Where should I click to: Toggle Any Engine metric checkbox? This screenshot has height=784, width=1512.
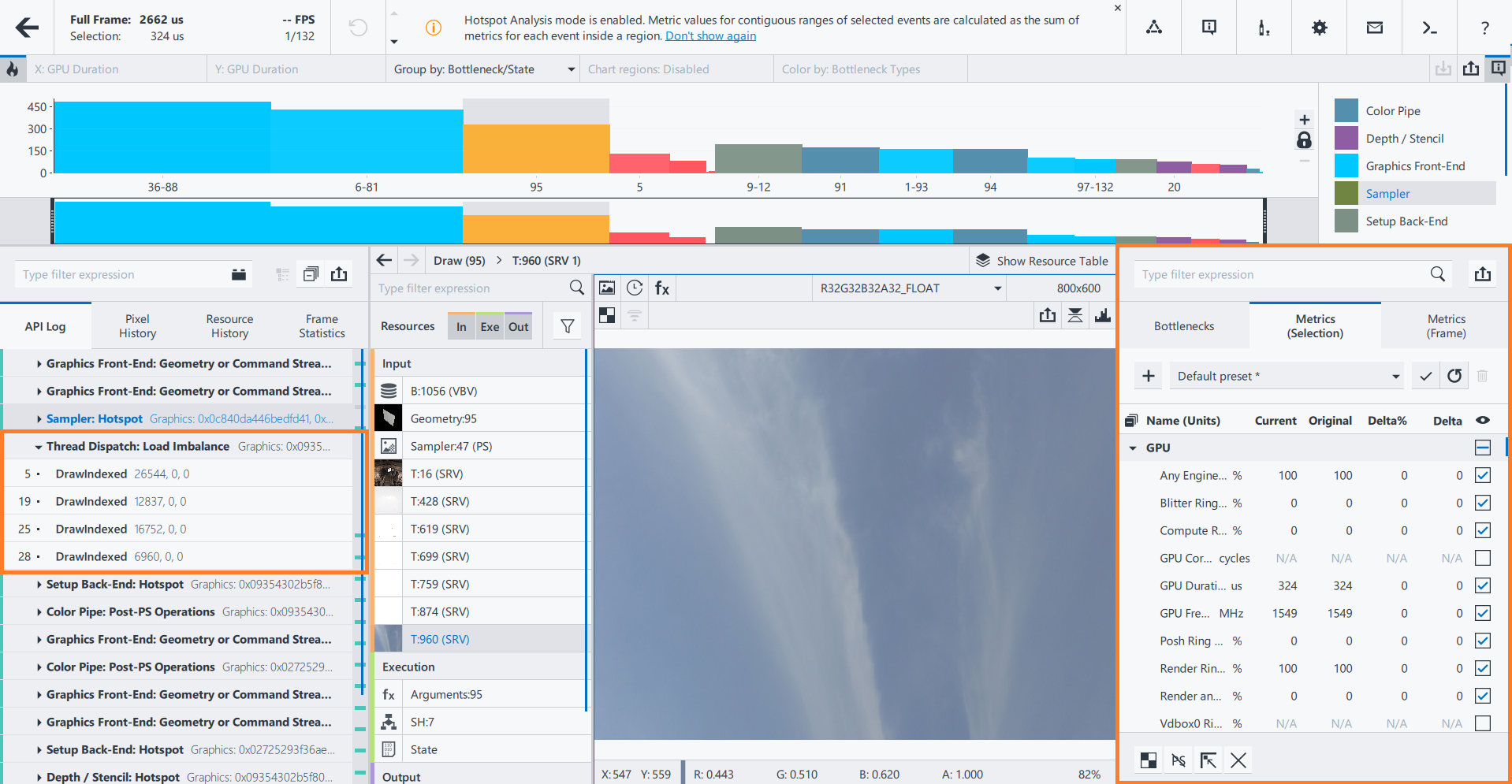(1482, 475)
